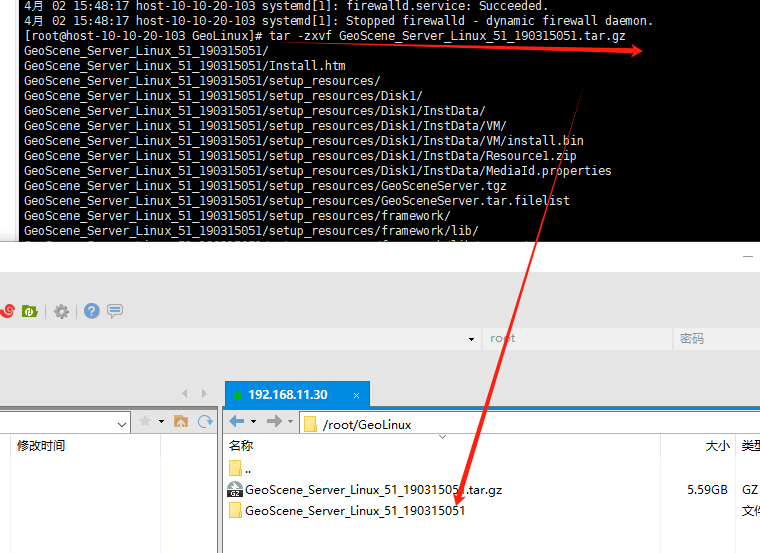Viewport: 760px width, 553px height.
Task: Go forward with the remote pane's gray arrow
Action: [x=274, y=421]
